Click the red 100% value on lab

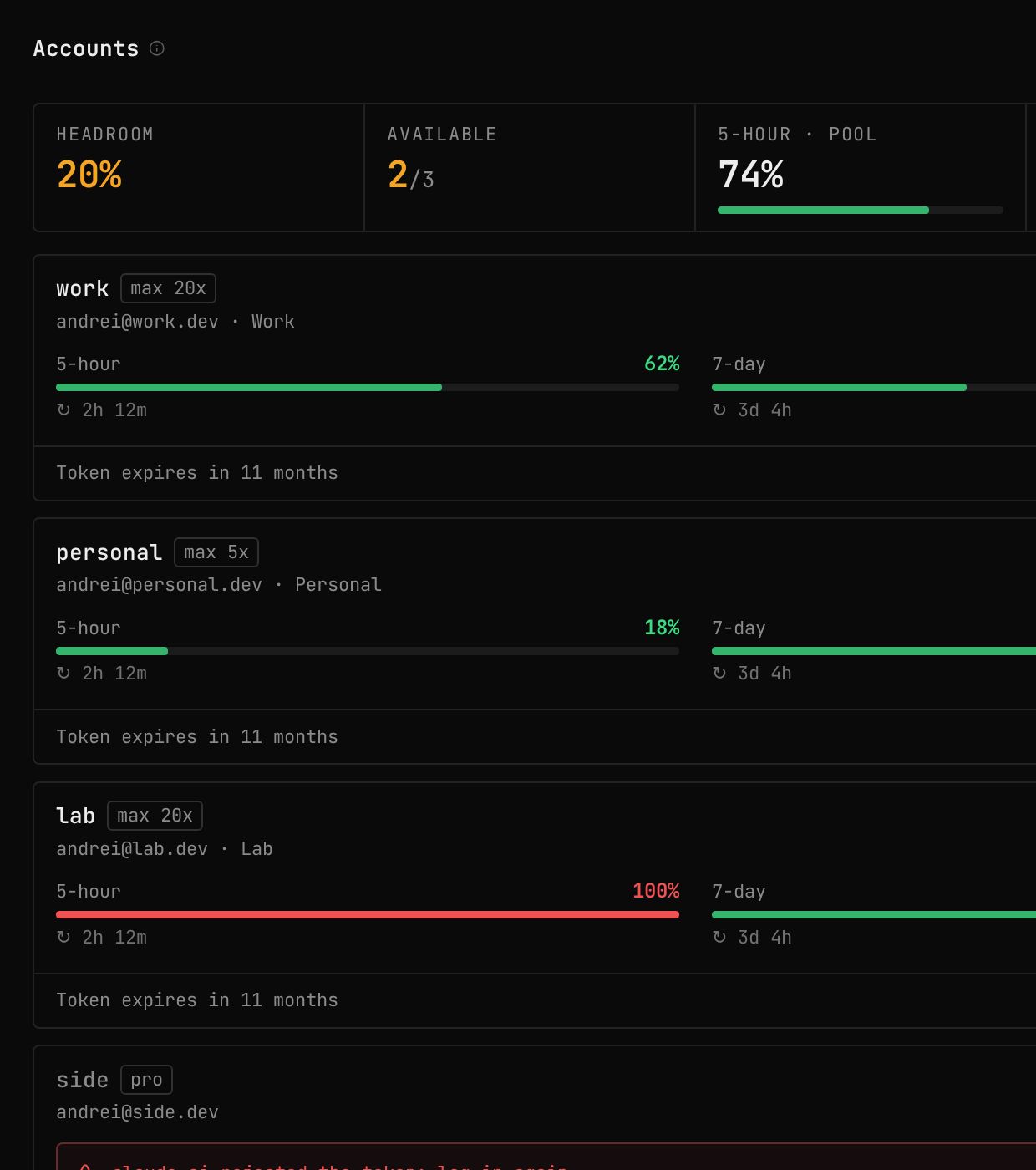[x=656, y=891]
